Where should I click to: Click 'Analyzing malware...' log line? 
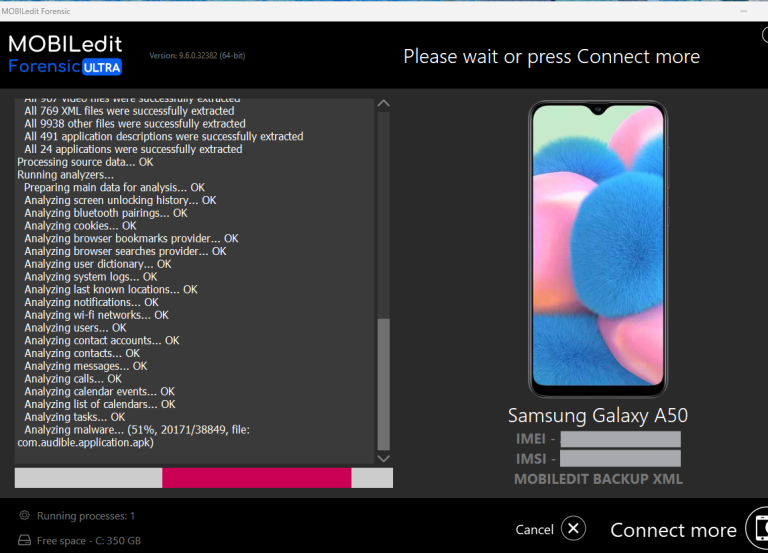(x=137, y=430)
